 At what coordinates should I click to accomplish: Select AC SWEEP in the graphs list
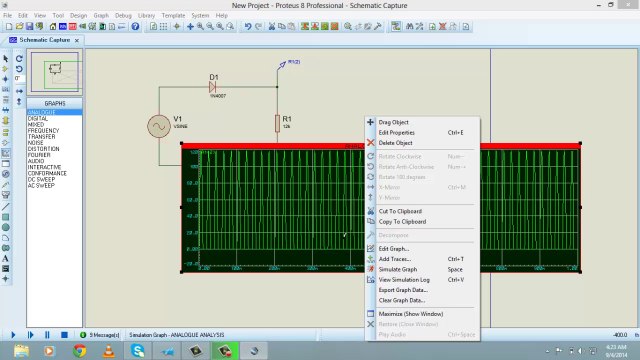coord(41,186)
